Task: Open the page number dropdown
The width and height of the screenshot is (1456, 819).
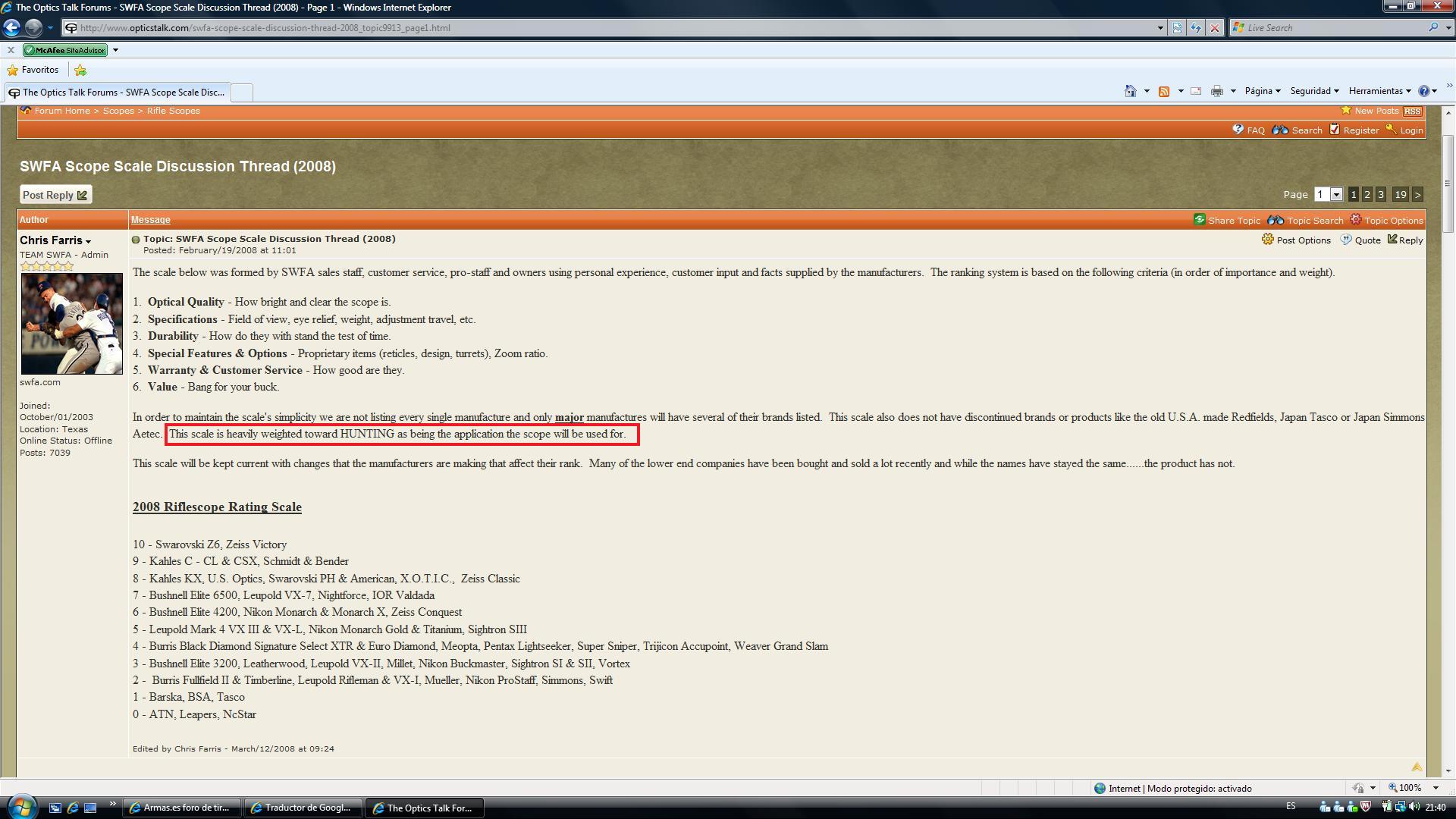Action: coord(1336,195)
